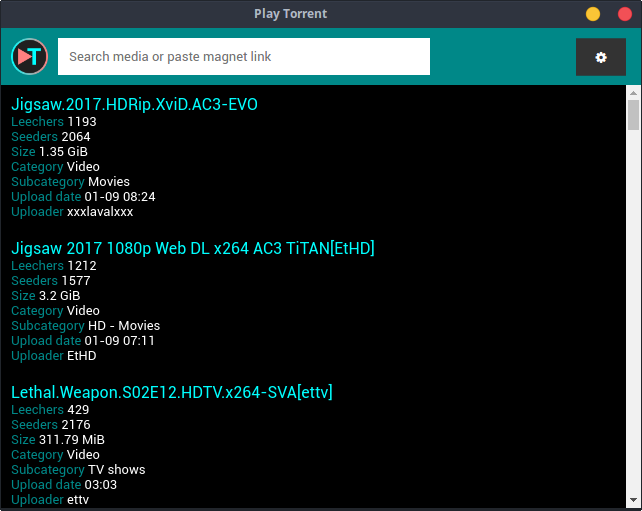Select Seeders value 1577
Screen dimensions: 642x511
(x=76, y=281)
